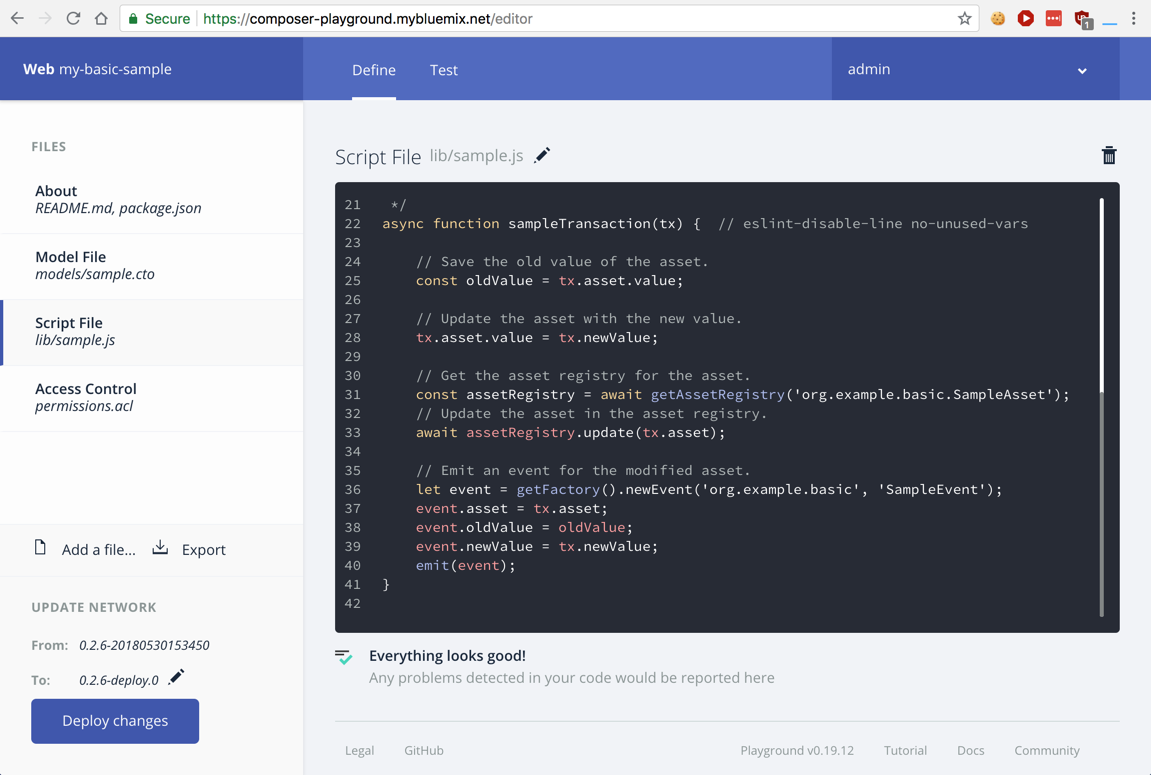Switch to the Test tab
The width and height of the screenshot is (1151, 775).
[x=443, y=70]
